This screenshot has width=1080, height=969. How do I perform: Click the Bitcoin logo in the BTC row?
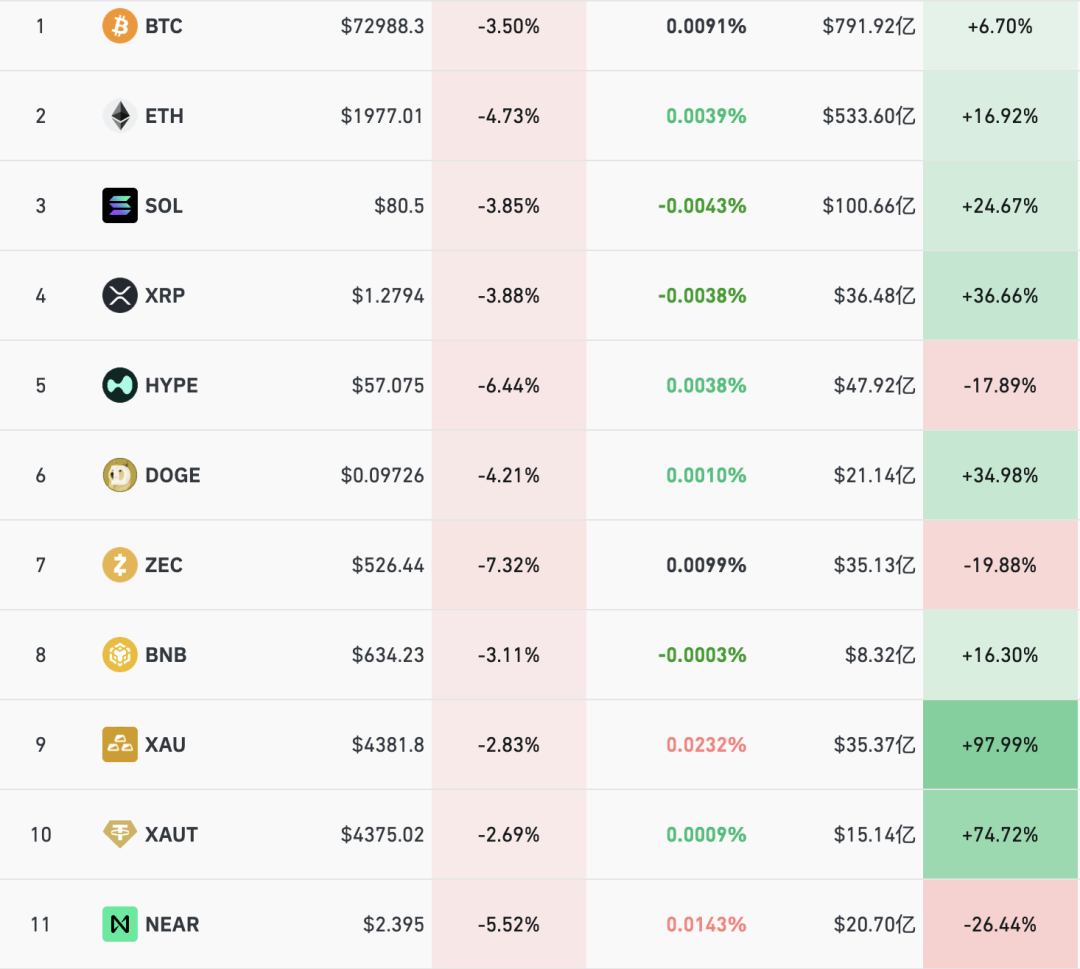click(x=120, y=26)
